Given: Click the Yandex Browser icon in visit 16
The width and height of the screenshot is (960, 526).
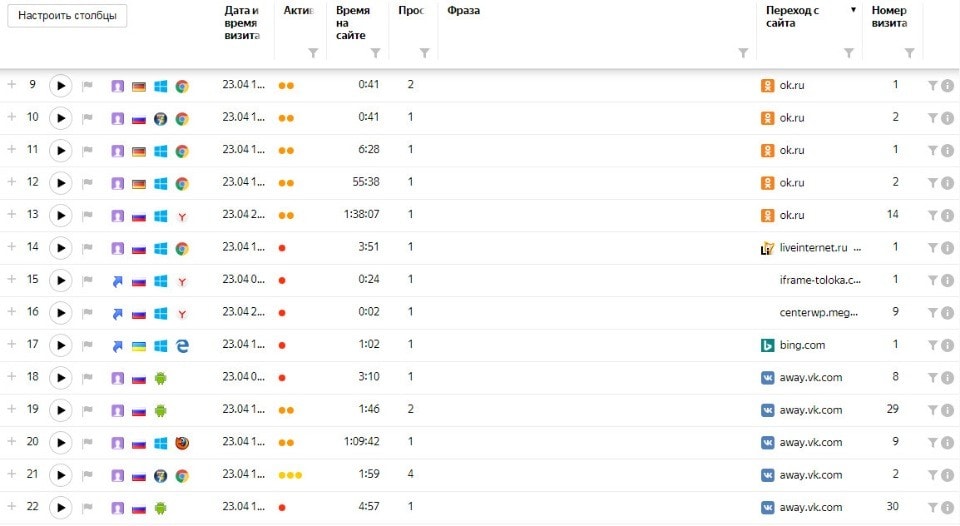Looking at the screenshot, I should click(182, 313).
